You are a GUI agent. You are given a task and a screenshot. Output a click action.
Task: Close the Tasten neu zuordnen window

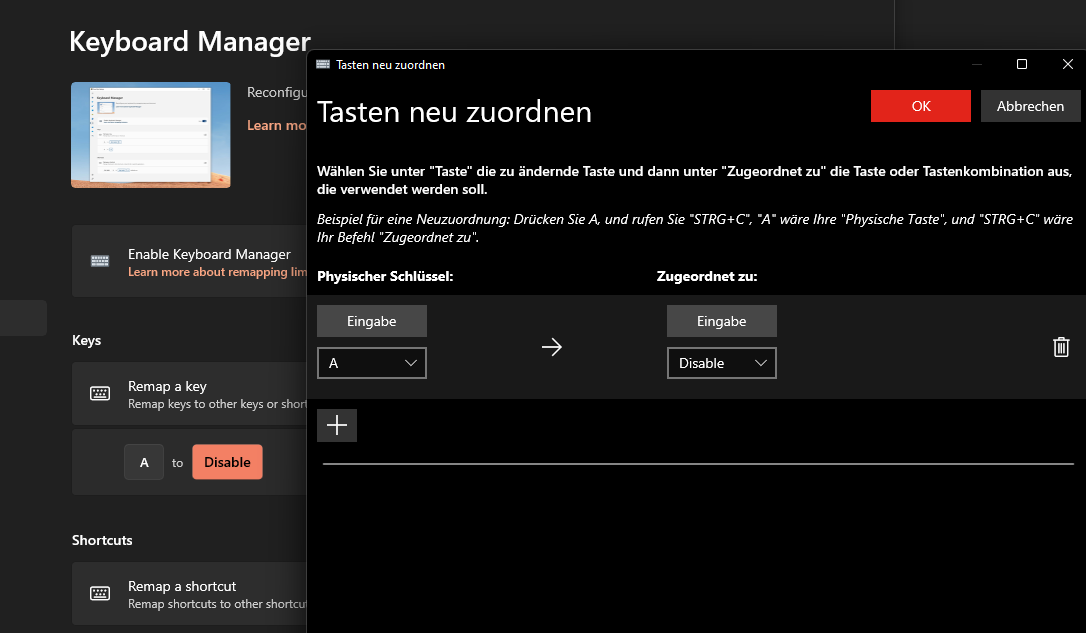(x=1067, y=64)
